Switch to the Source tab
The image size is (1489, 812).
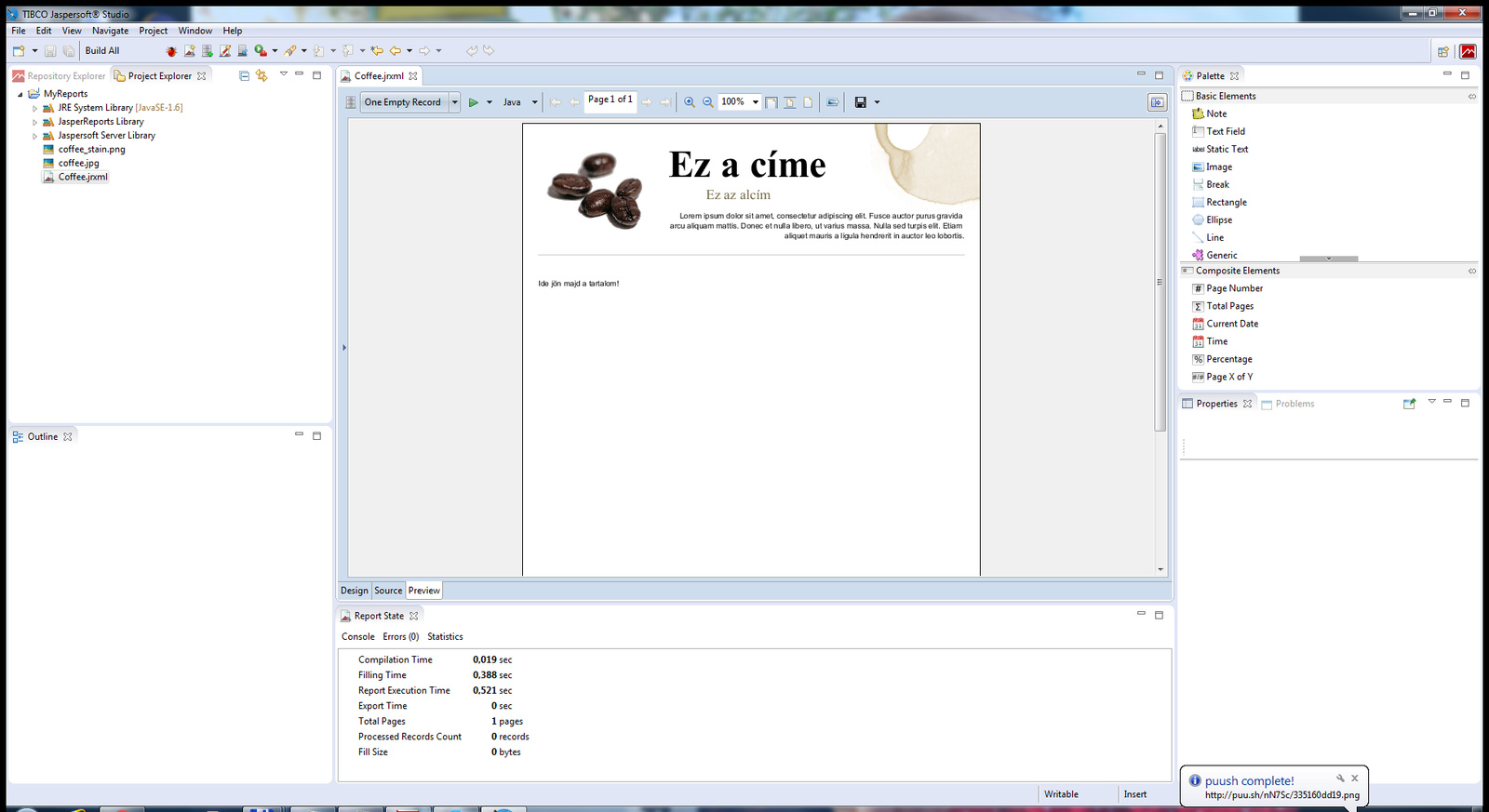click(388, 591)
